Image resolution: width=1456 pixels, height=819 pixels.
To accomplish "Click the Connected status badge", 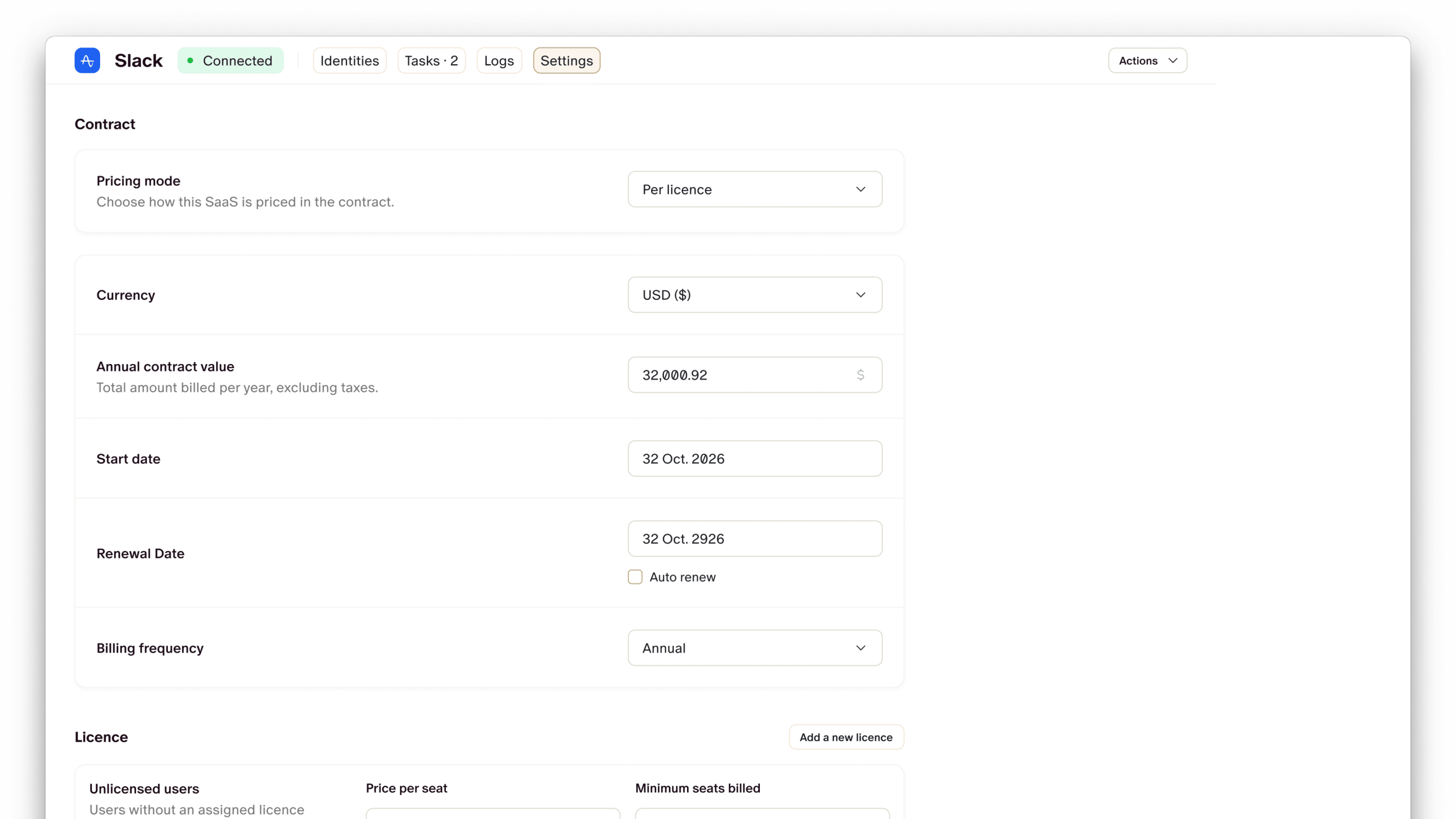I will [x=231, y=61].
